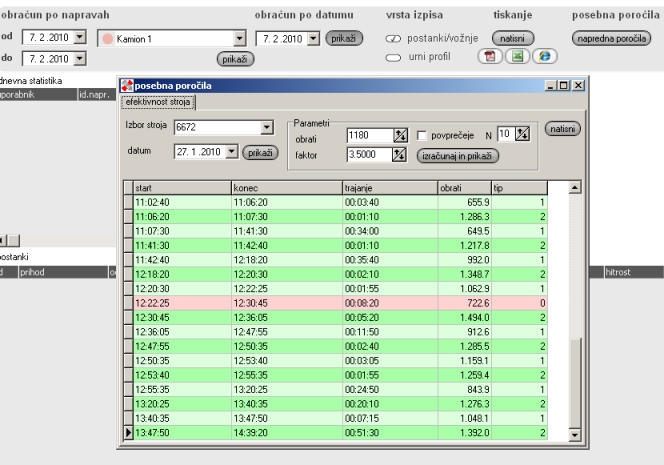Click table scrollbar up arrow
This screenshot has height=465, width=664.
click(x=575, y=187)
